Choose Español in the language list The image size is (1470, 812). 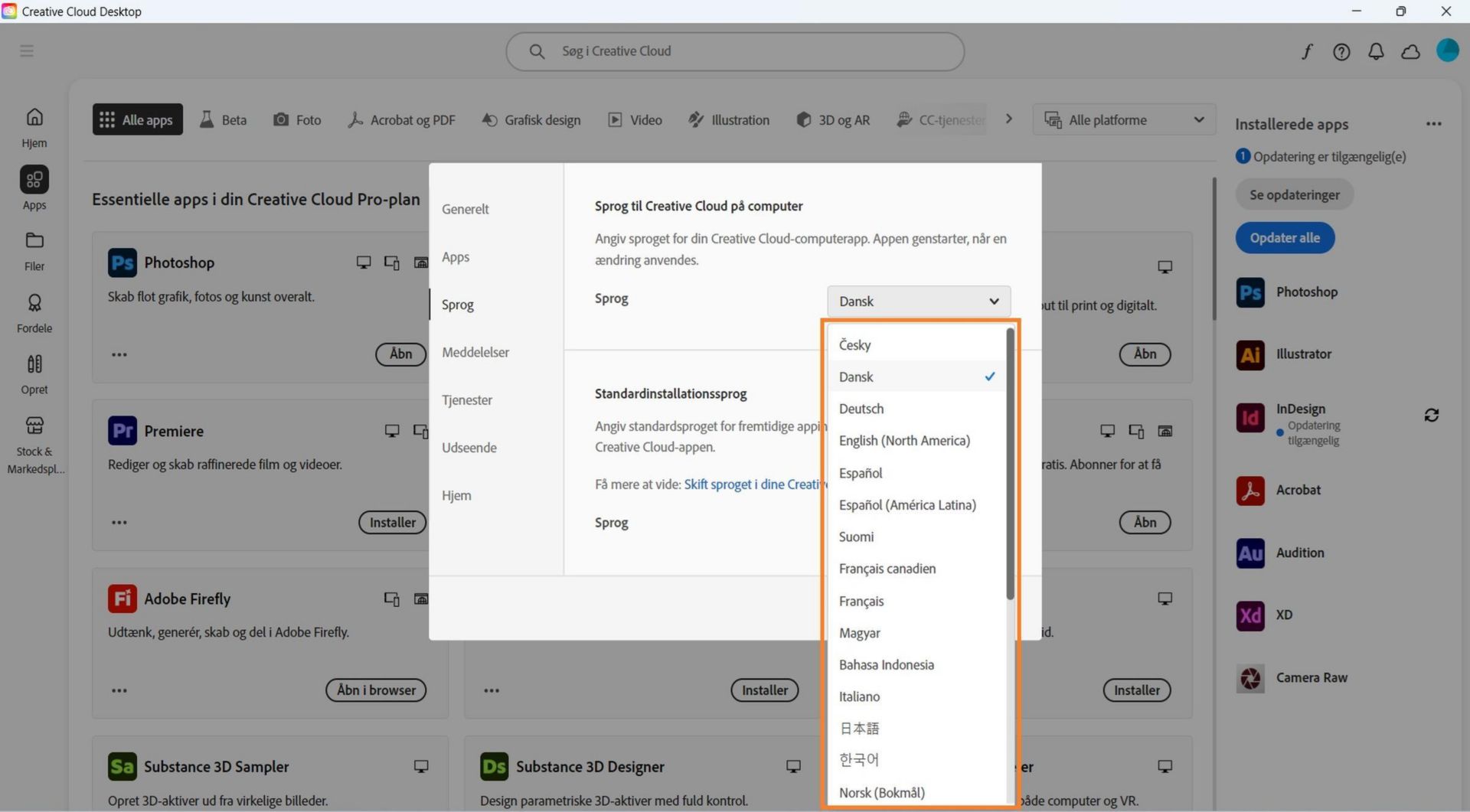(916, 473)
